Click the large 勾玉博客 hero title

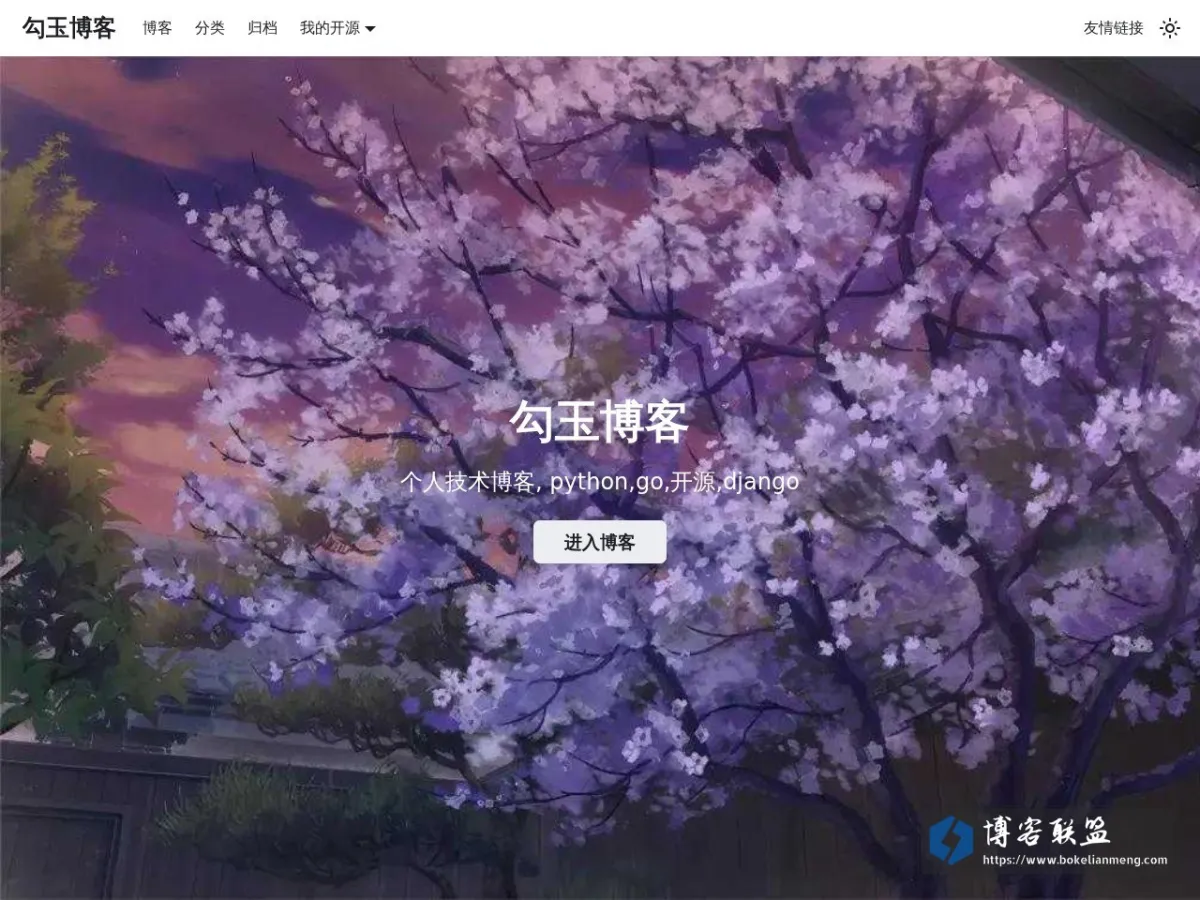pos(600,421)
